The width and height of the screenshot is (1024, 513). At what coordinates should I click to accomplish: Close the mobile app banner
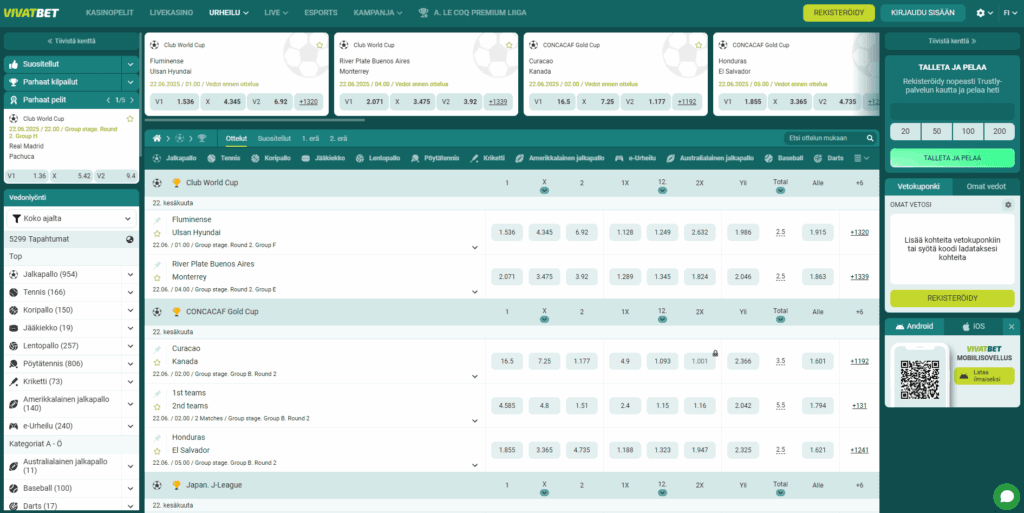pos(1012,326)
